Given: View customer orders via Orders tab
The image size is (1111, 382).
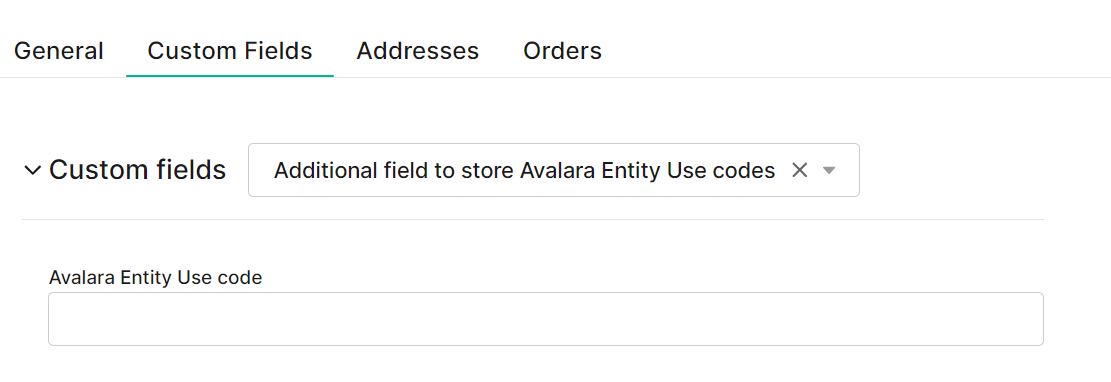Looking at the screenshot, I should click(x=563, y=51).
